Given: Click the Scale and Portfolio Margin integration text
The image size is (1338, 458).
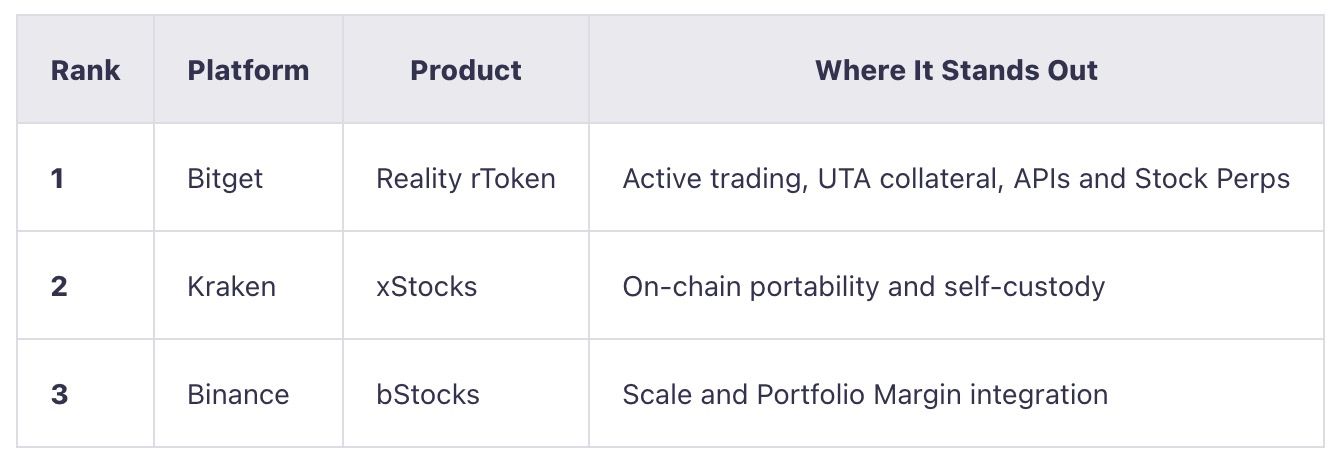Looking at the screenshot, I should click(865, 395).
